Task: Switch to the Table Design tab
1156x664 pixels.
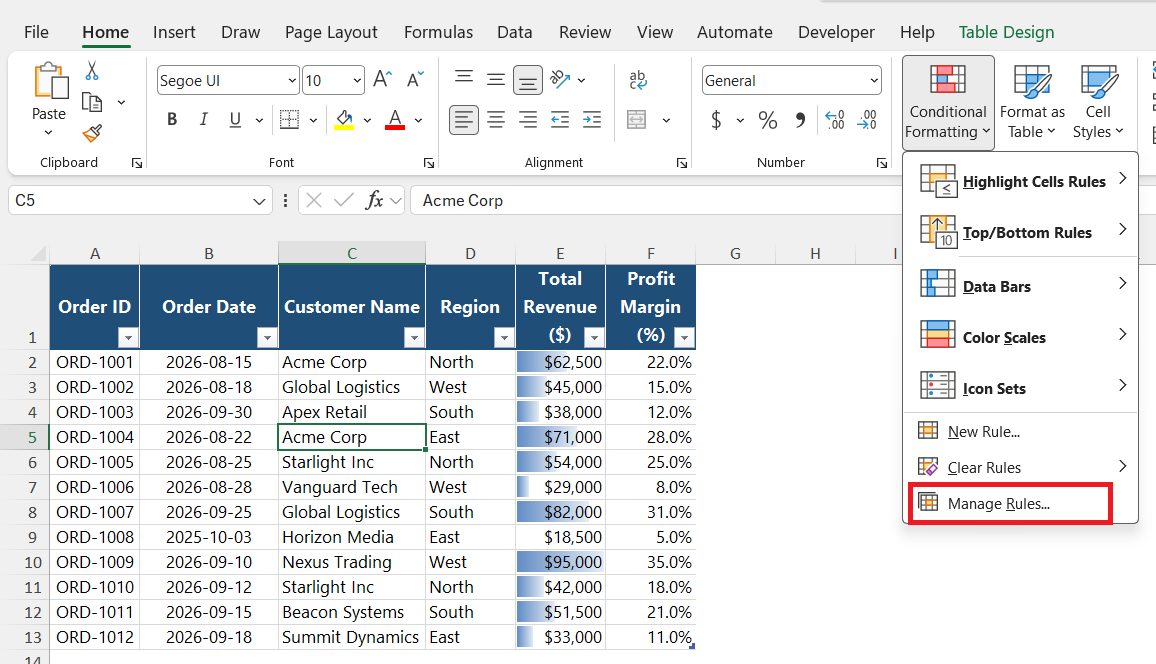Action: click(1006, 32)
